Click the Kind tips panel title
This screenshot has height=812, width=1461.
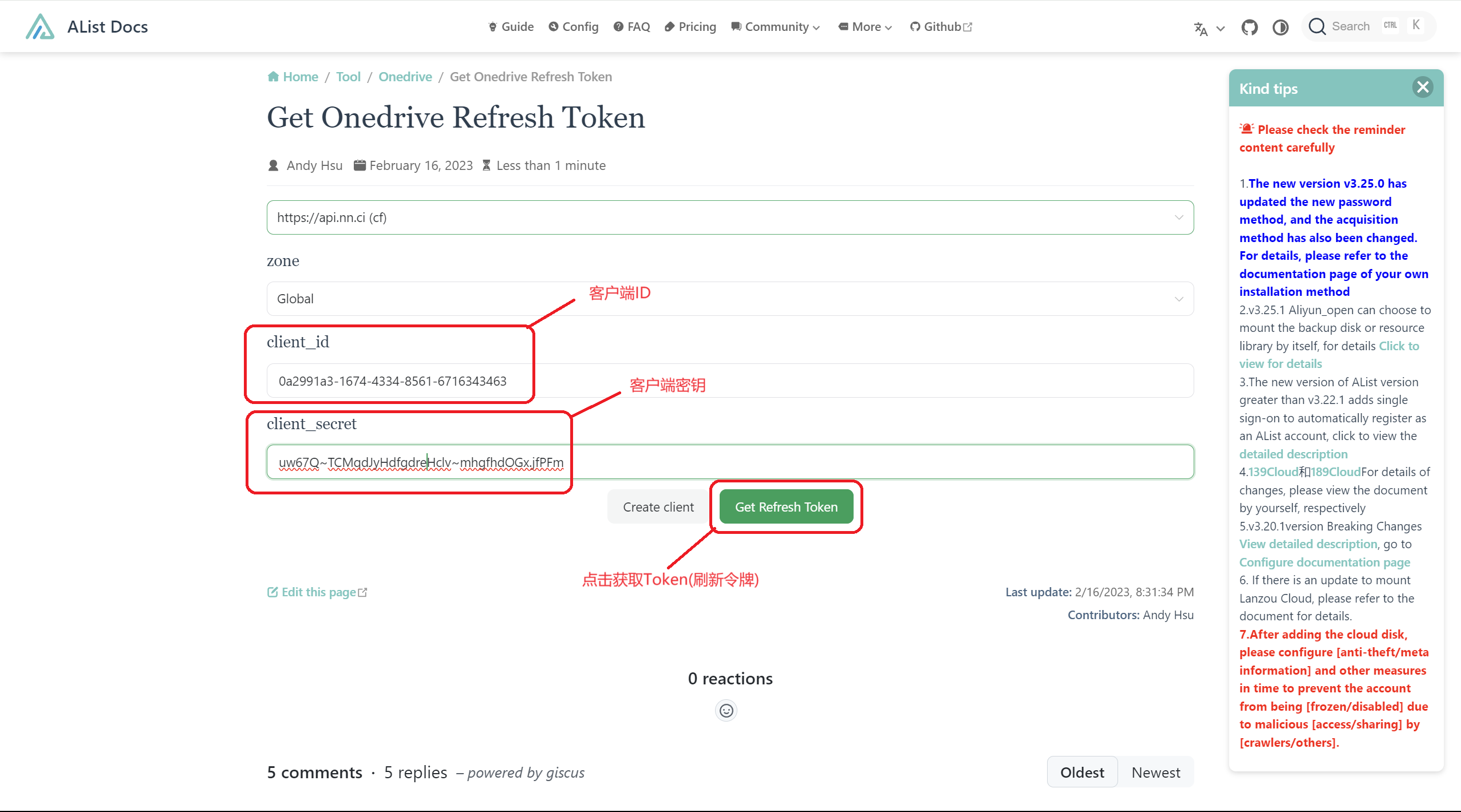1268,89
